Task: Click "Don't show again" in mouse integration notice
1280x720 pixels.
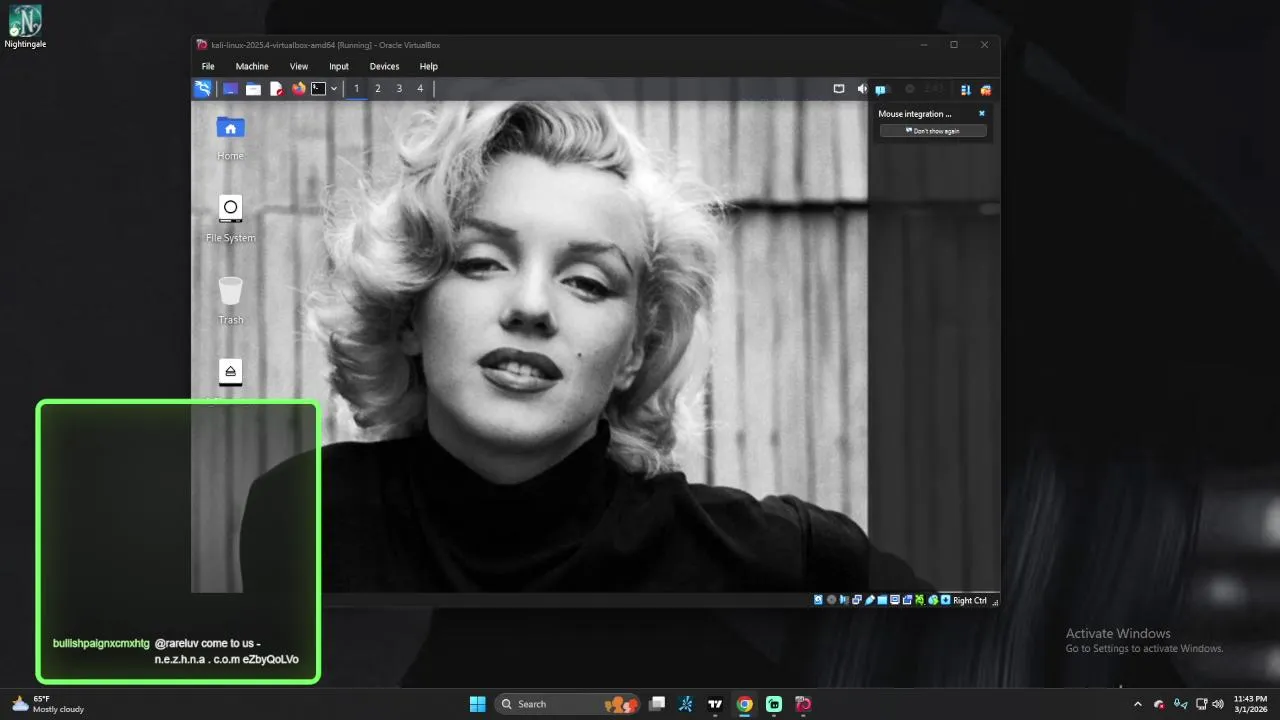Action: (933, 131)
